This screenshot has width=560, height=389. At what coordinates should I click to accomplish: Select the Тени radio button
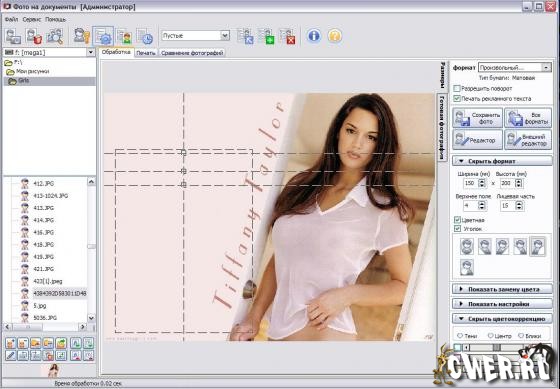click(460, 336)
